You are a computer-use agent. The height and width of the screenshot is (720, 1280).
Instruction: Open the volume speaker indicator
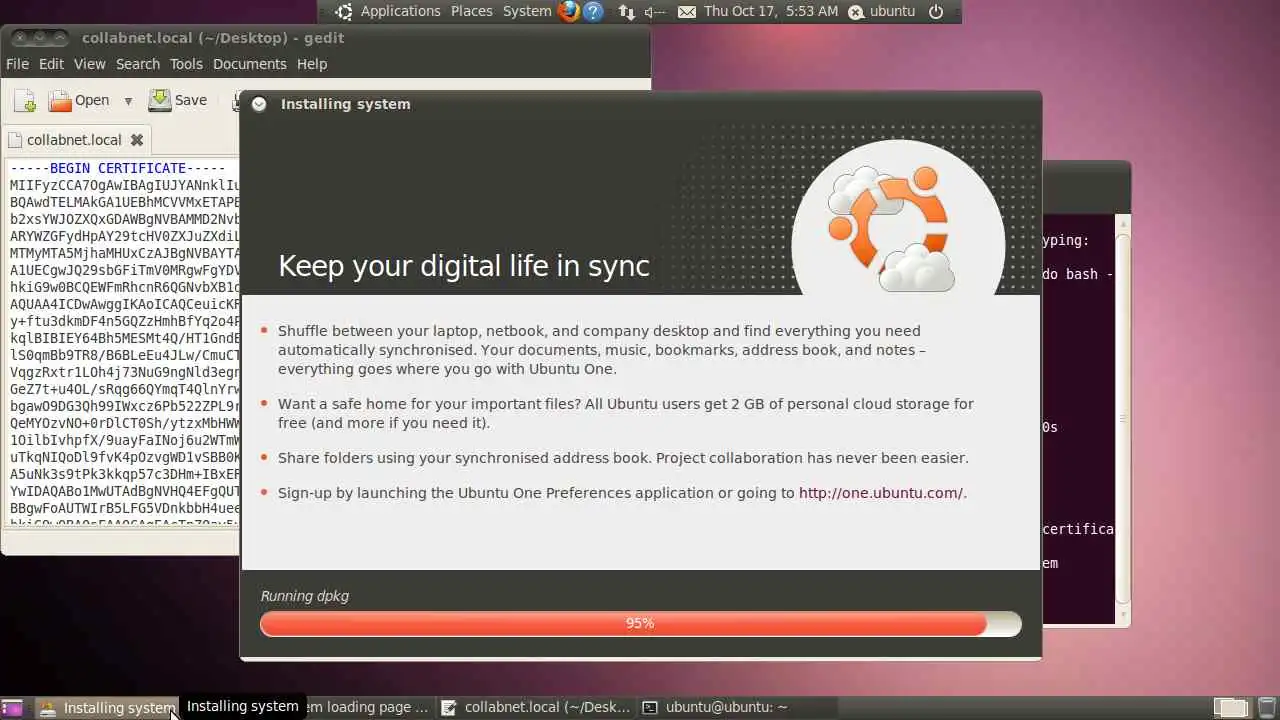(655, 12)
